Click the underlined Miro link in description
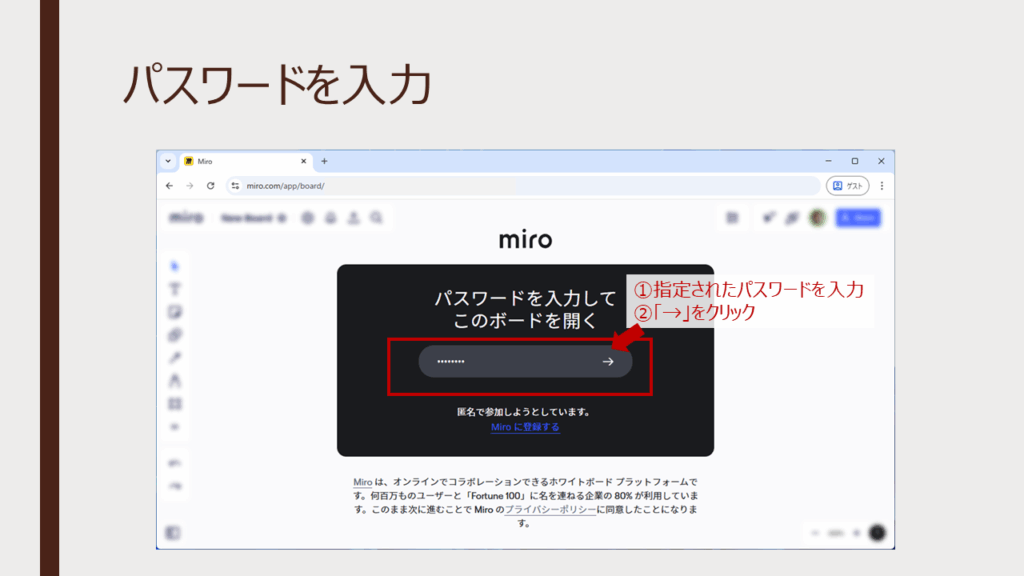This screenshot has height=576, width=1024. coord(362,482)
